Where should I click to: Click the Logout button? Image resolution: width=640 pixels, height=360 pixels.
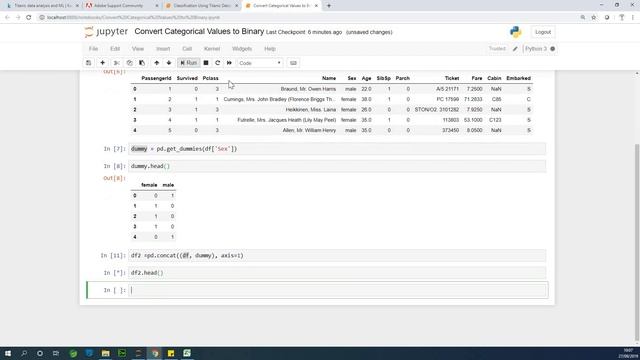[x=543, y=32]
